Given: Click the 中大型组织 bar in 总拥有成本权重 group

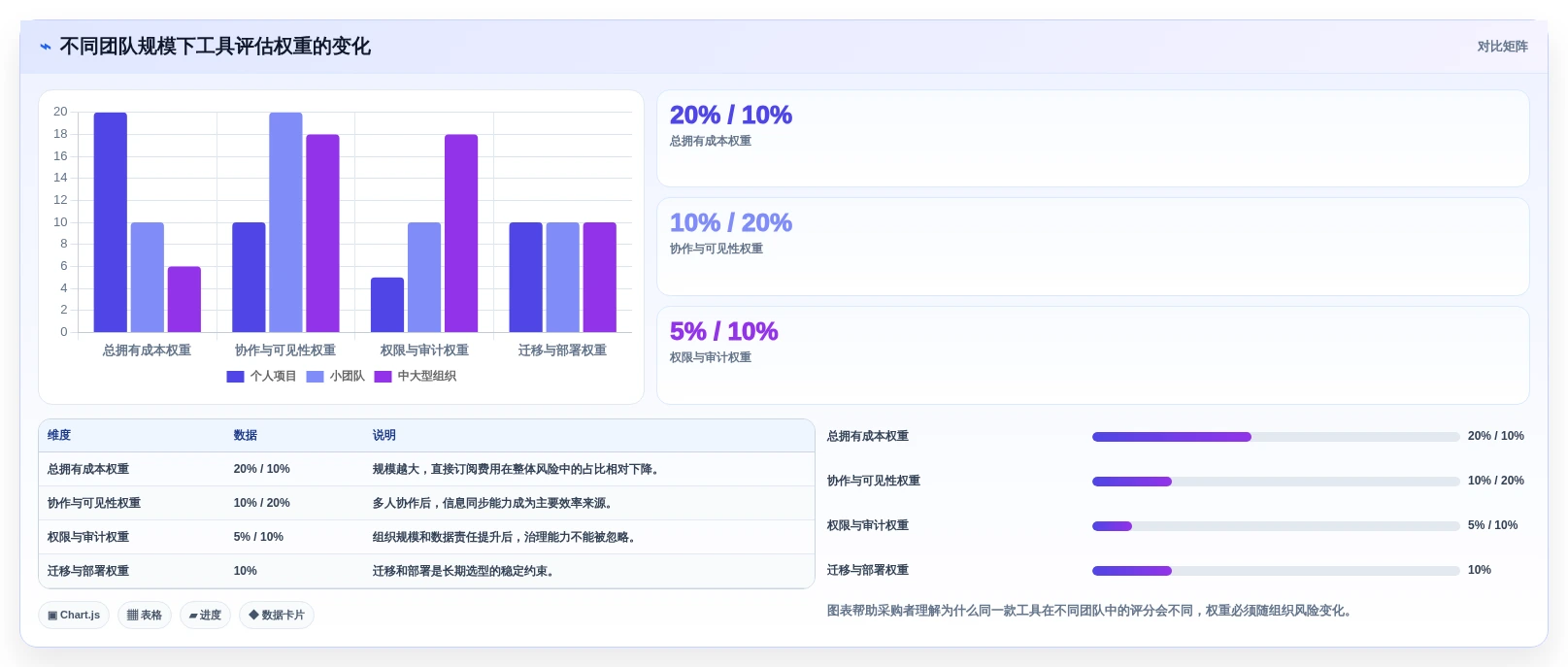Looking at the screenshot, I should pyautogui.click(x=184, y=299).
